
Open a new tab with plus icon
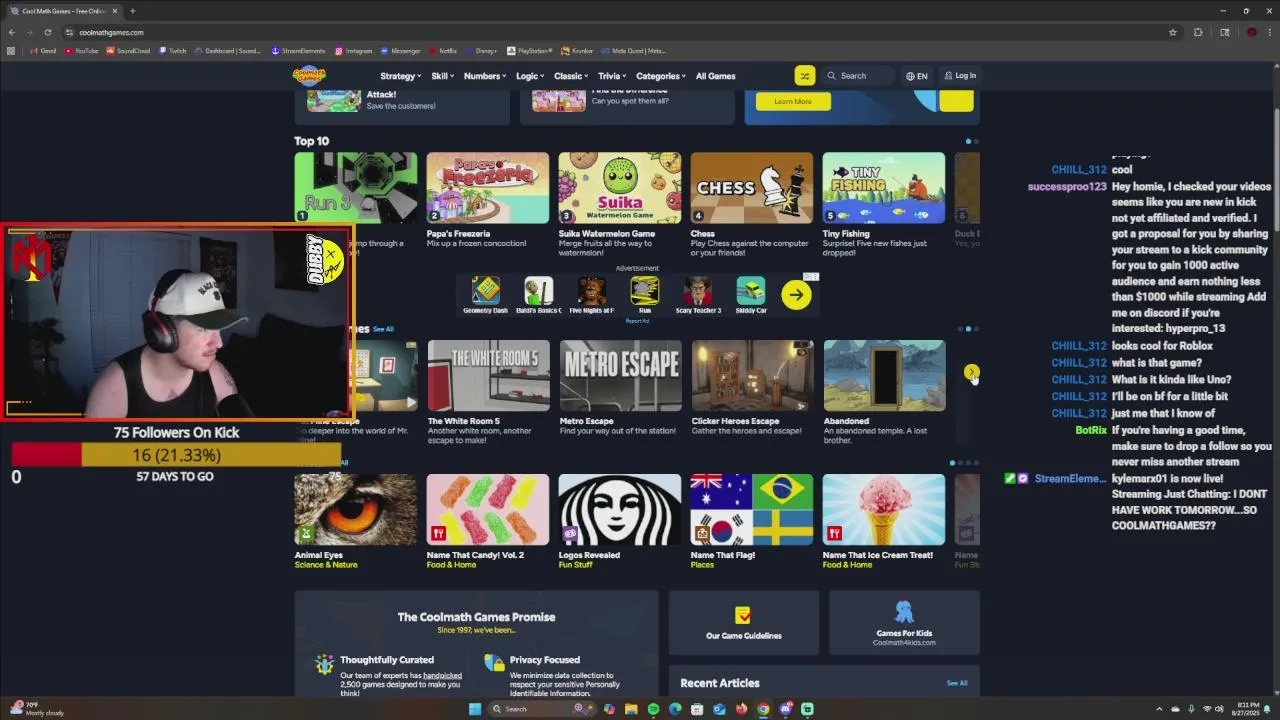pos(132,11)
